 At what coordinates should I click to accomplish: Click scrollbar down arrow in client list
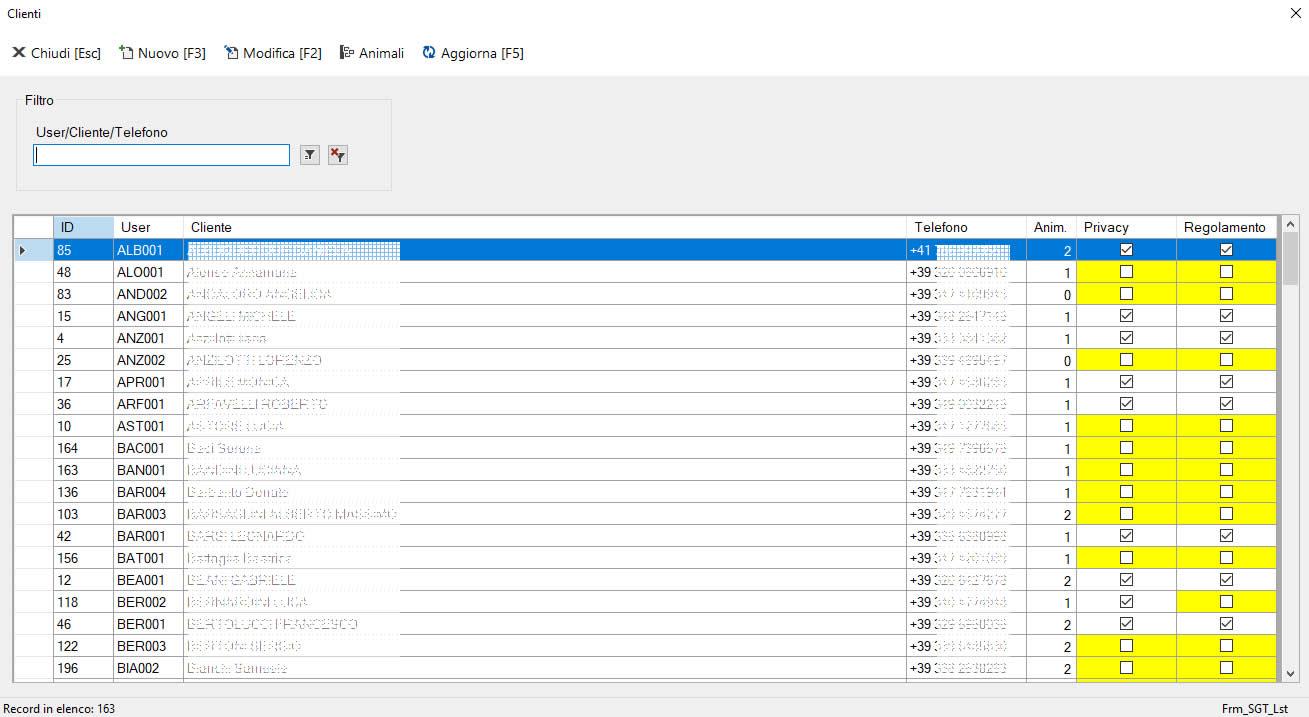tap(1289, 673)
